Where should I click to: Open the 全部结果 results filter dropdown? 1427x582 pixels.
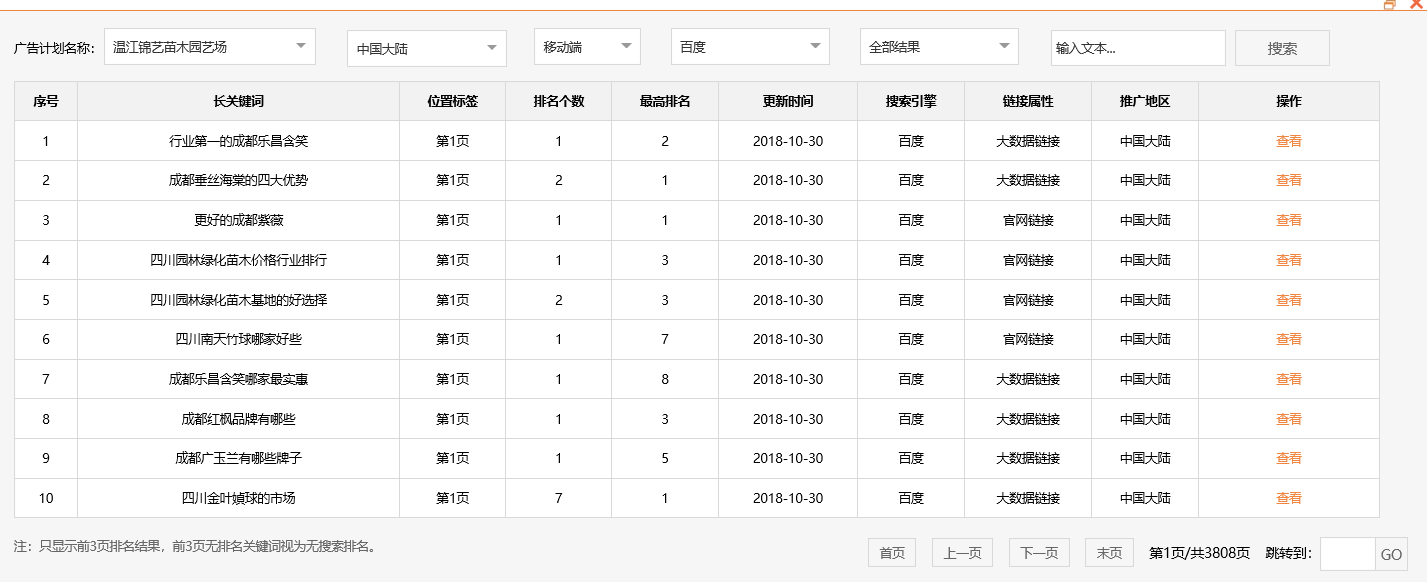pos(938,46)
